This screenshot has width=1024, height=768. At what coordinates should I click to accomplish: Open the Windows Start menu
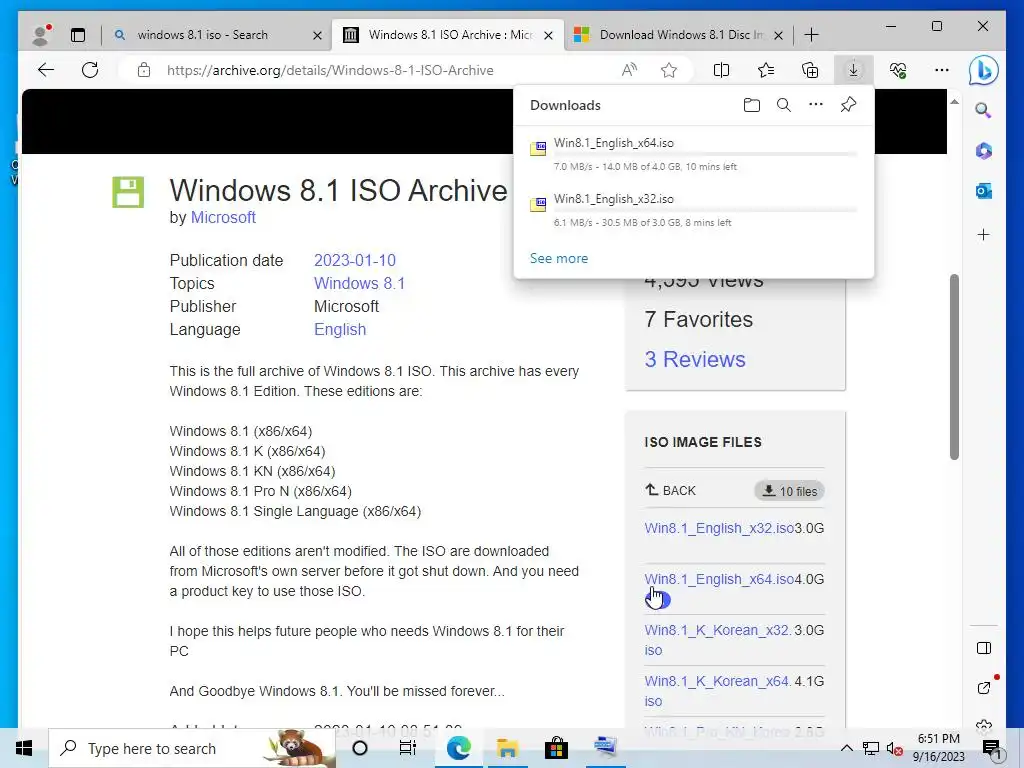tap(24, 748)
